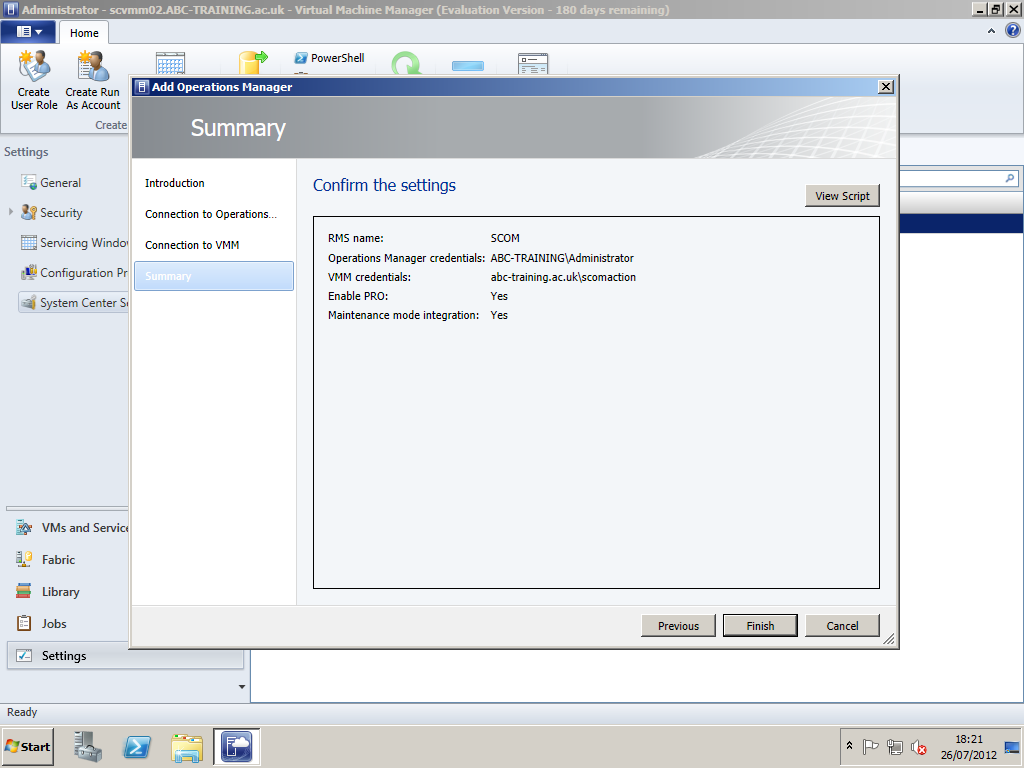Click the System Center Settings icon

click(29, 302)
